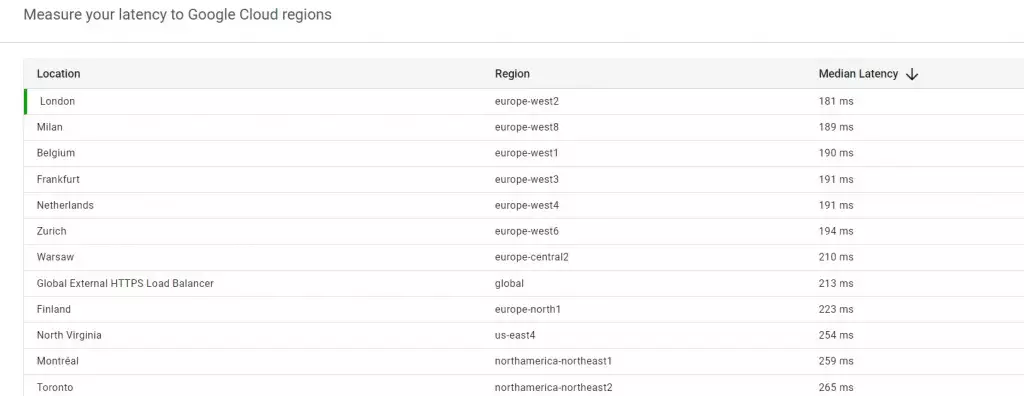
Task: Select Global External HTTPS Load Balancer row
Action: (524, 283)
